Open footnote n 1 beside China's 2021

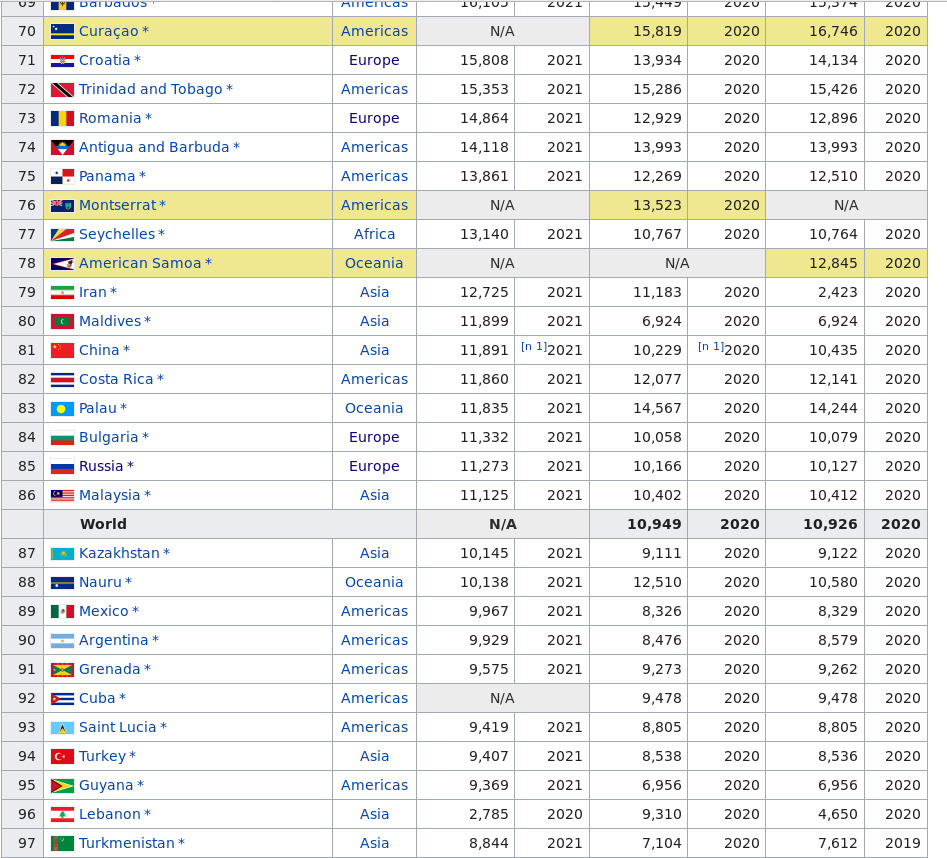point(534,347)
